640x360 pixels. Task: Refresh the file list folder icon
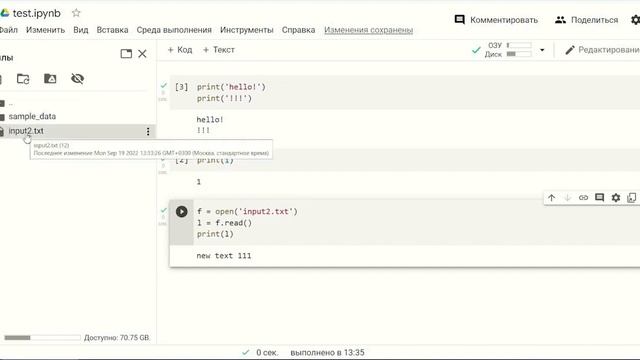coord(23,78)
